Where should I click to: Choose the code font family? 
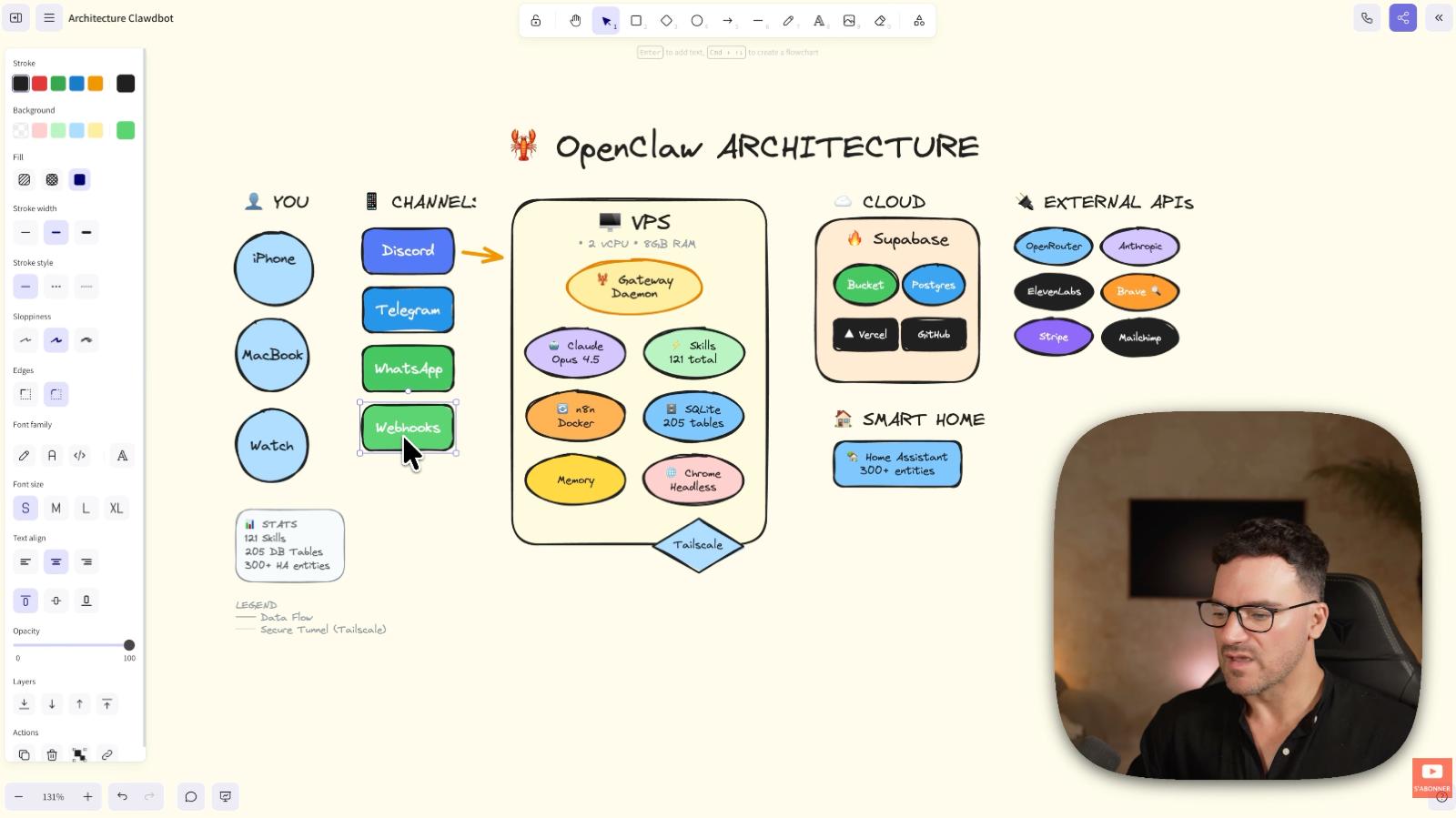tap(80, 456)
